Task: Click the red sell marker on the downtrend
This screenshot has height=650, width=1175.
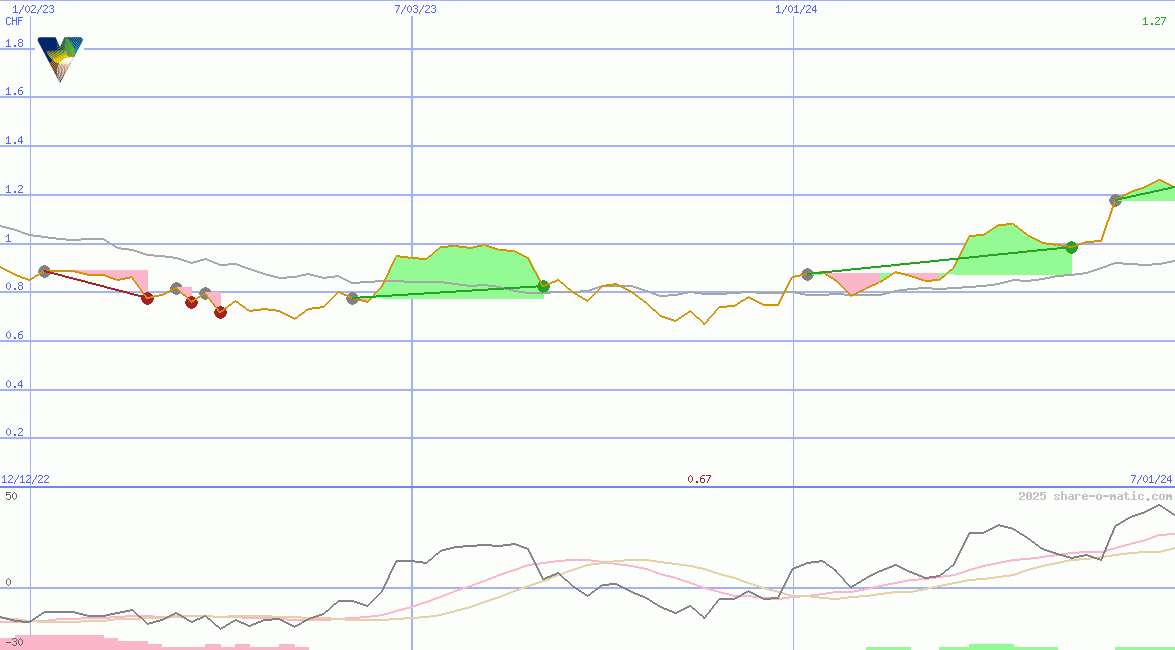Action: coord(147,298)
